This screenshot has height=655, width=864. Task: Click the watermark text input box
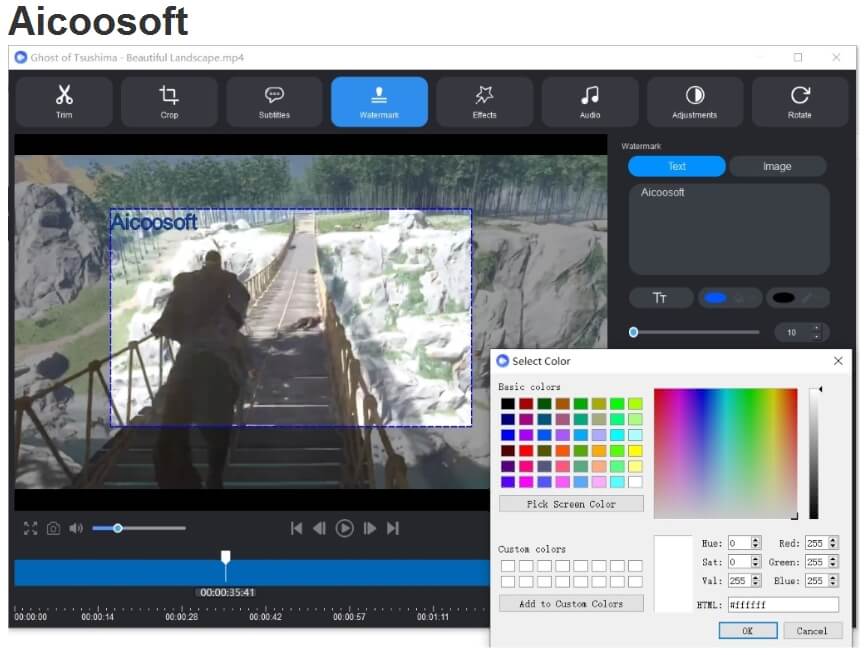coord(729,229)
